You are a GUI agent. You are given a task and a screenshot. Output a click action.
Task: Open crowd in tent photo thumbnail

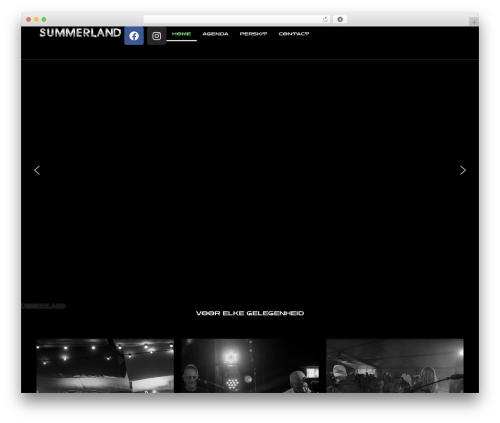pos(395,366)
